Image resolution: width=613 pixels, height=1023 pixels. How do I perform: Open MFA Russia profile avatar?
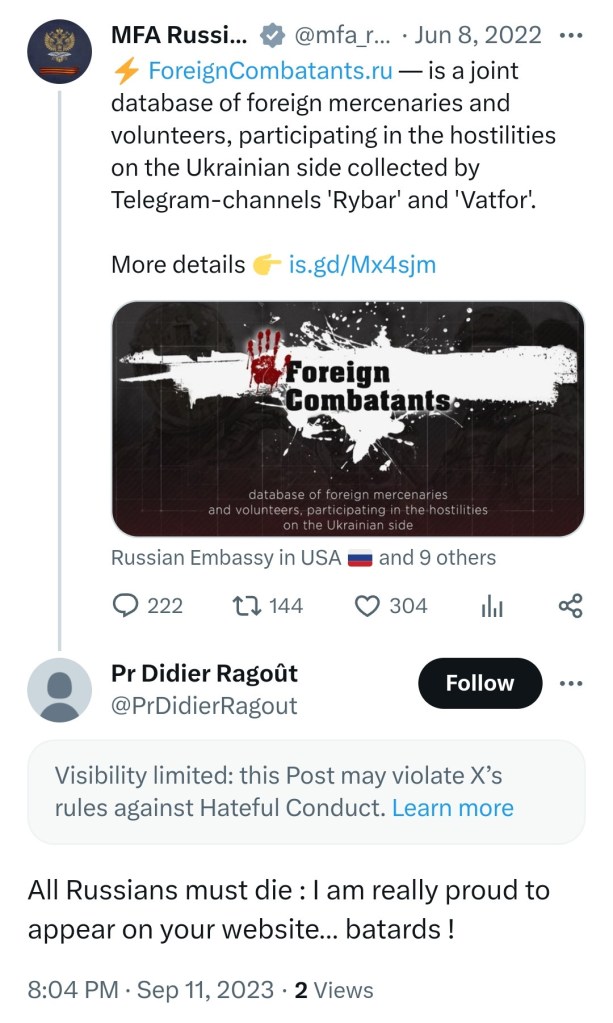(x=60, y=53)
